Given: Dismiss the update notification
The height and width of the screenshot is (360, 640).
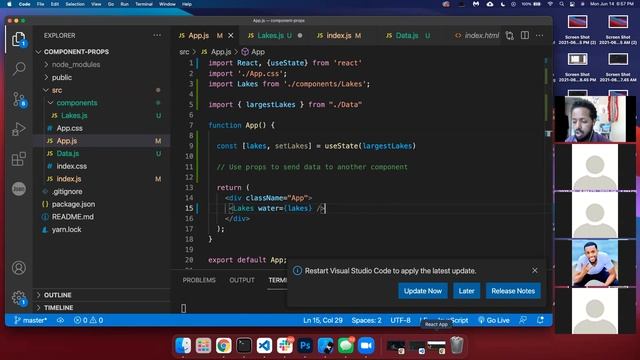Looking at the screenshot, I should pos(535,271).
